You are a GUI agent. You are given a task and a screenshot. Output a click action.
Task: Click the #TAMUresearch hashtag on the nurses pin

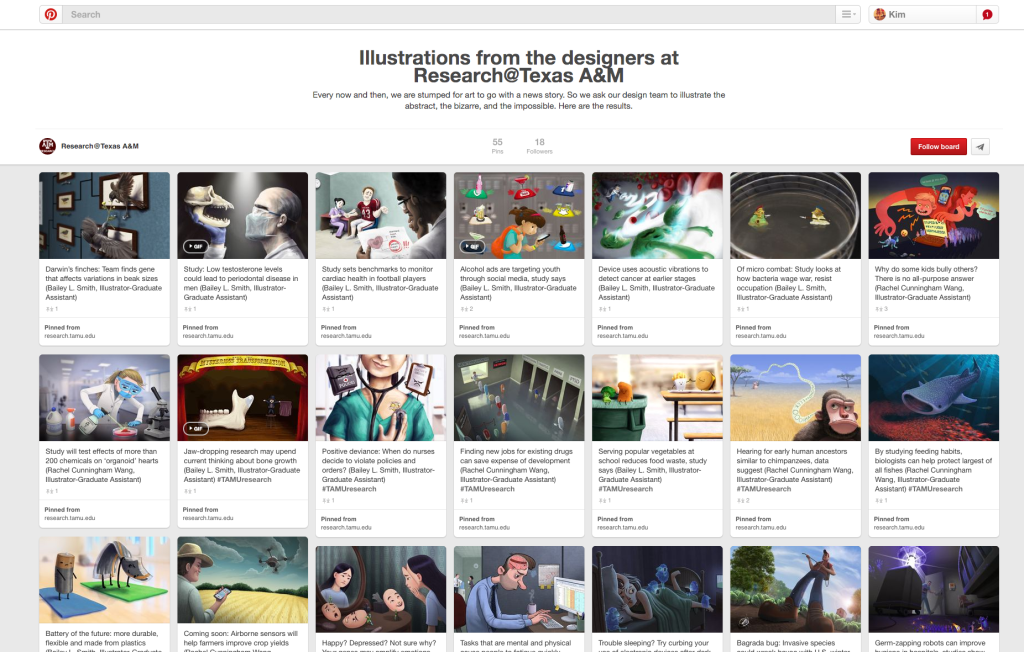[x=349, y=489]
